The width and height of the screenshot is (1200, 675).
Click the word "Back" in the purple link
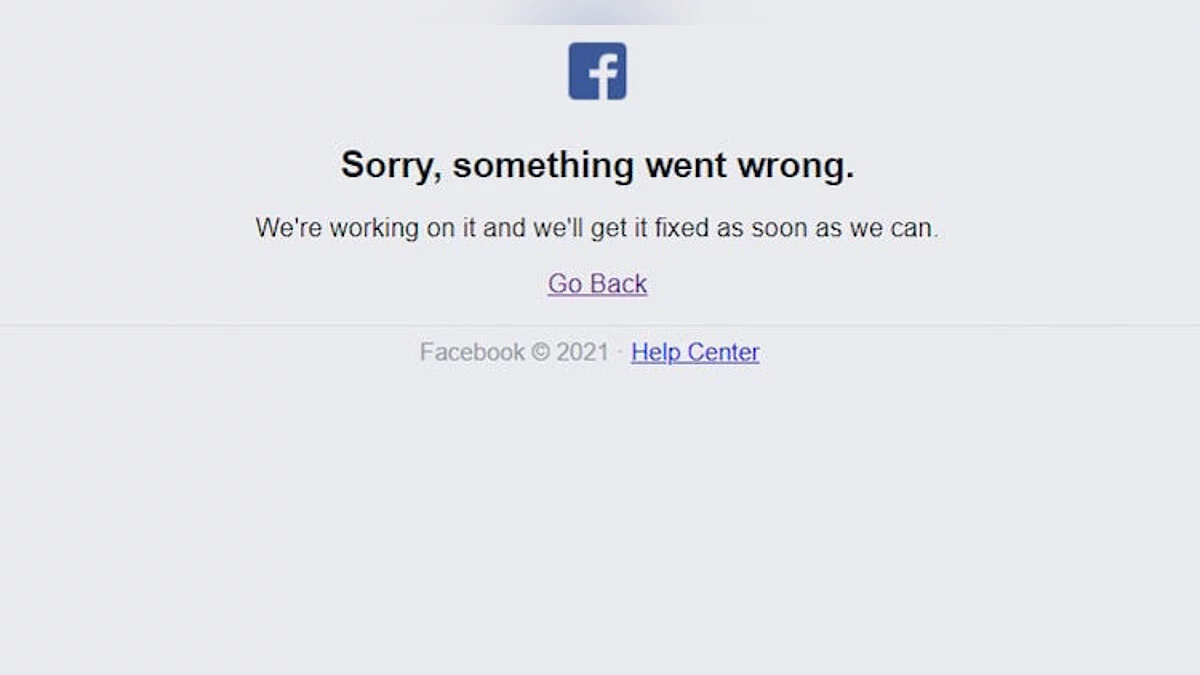point(619,284)
